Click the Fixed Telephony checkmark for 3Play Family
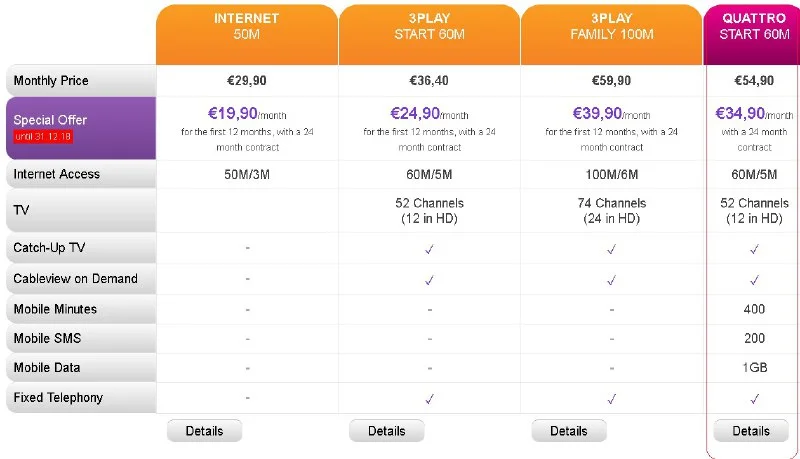This screenshot has height=459, width=800. point(611,398)
